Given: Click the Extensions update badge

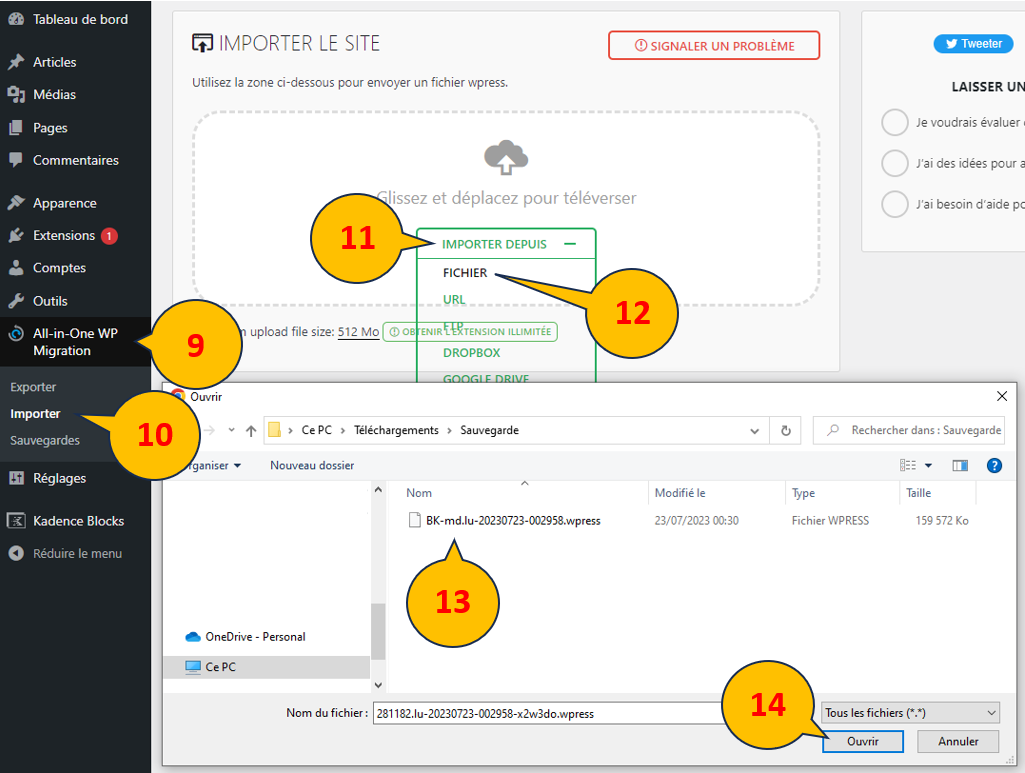Looking at the screenshot, I should coord(109,236).
